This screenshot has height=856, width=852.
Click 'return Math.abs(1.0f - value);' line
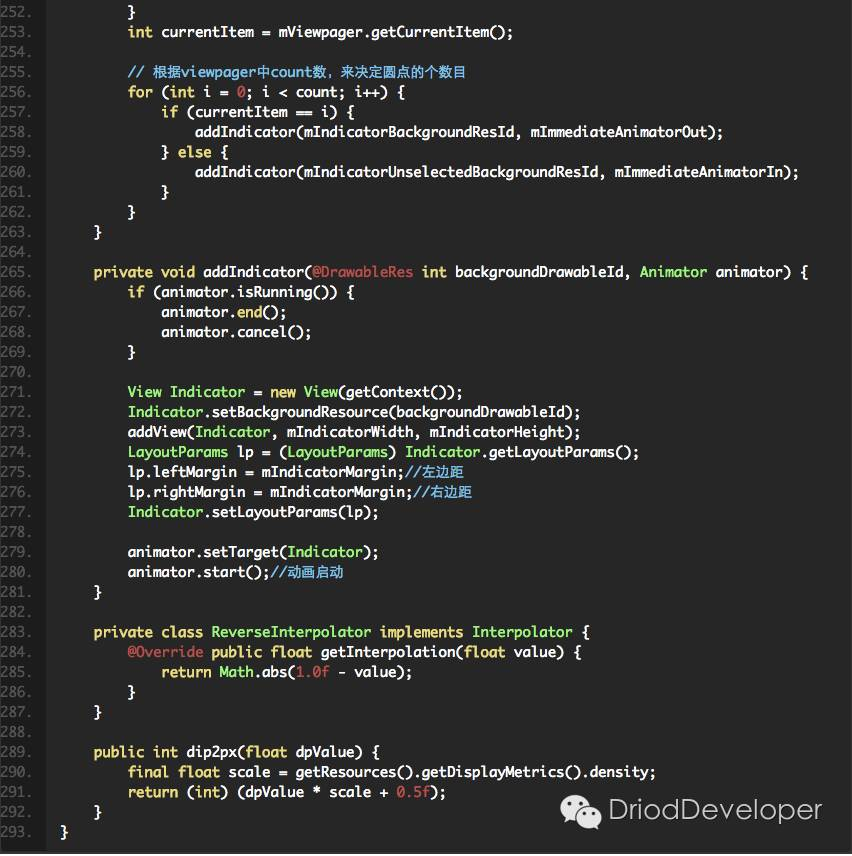click(287, 673)
